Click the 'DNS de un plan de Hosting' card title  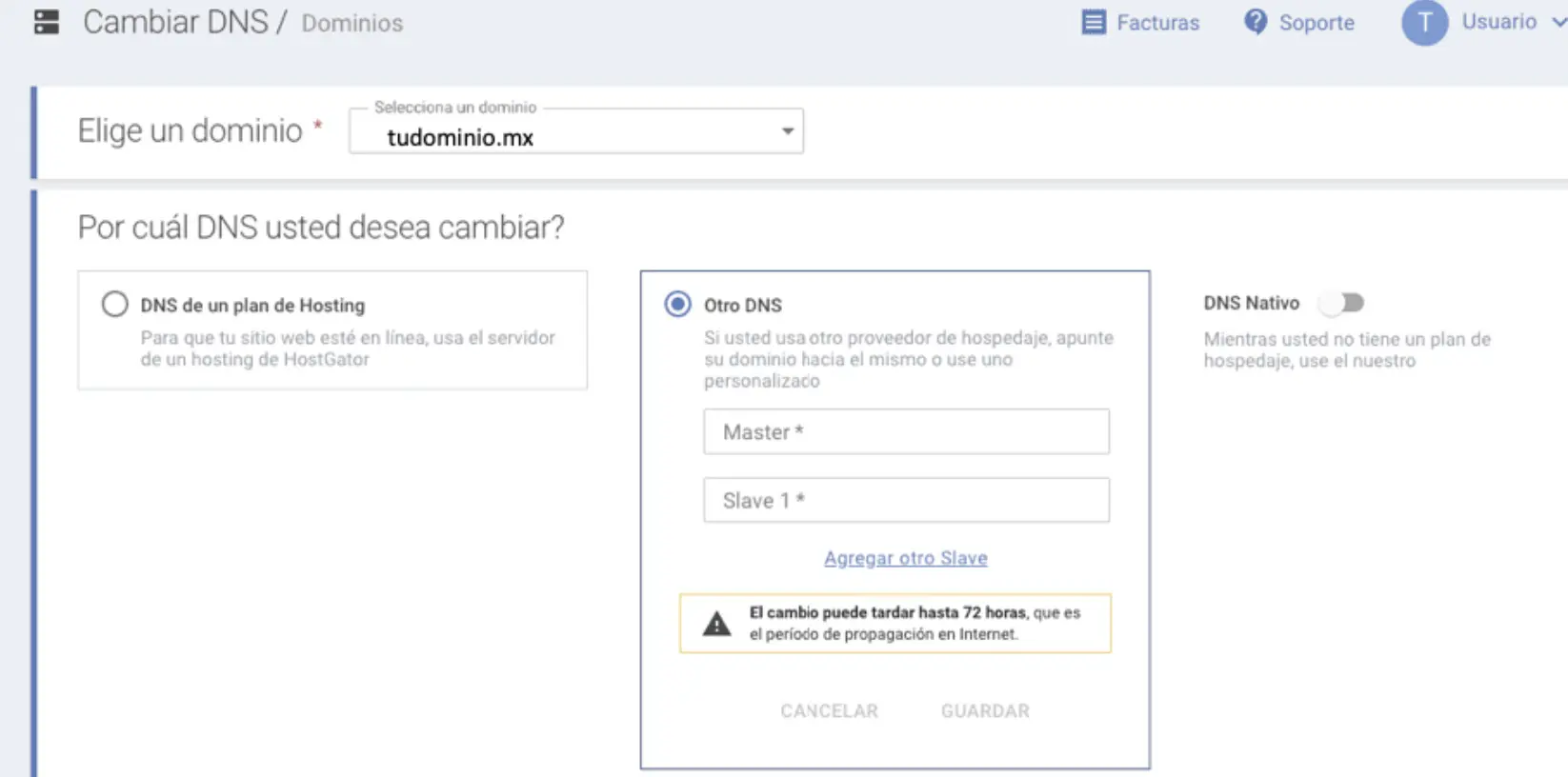tap(252, 306)
